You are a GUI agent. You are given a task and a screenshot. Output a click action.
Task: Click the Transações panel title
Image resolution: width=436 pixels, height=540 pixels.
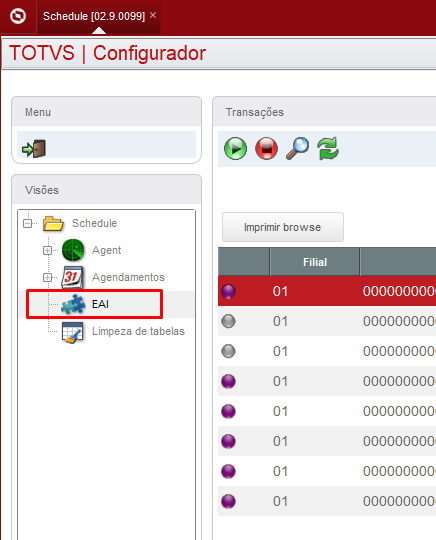click(x=255, y=112)
